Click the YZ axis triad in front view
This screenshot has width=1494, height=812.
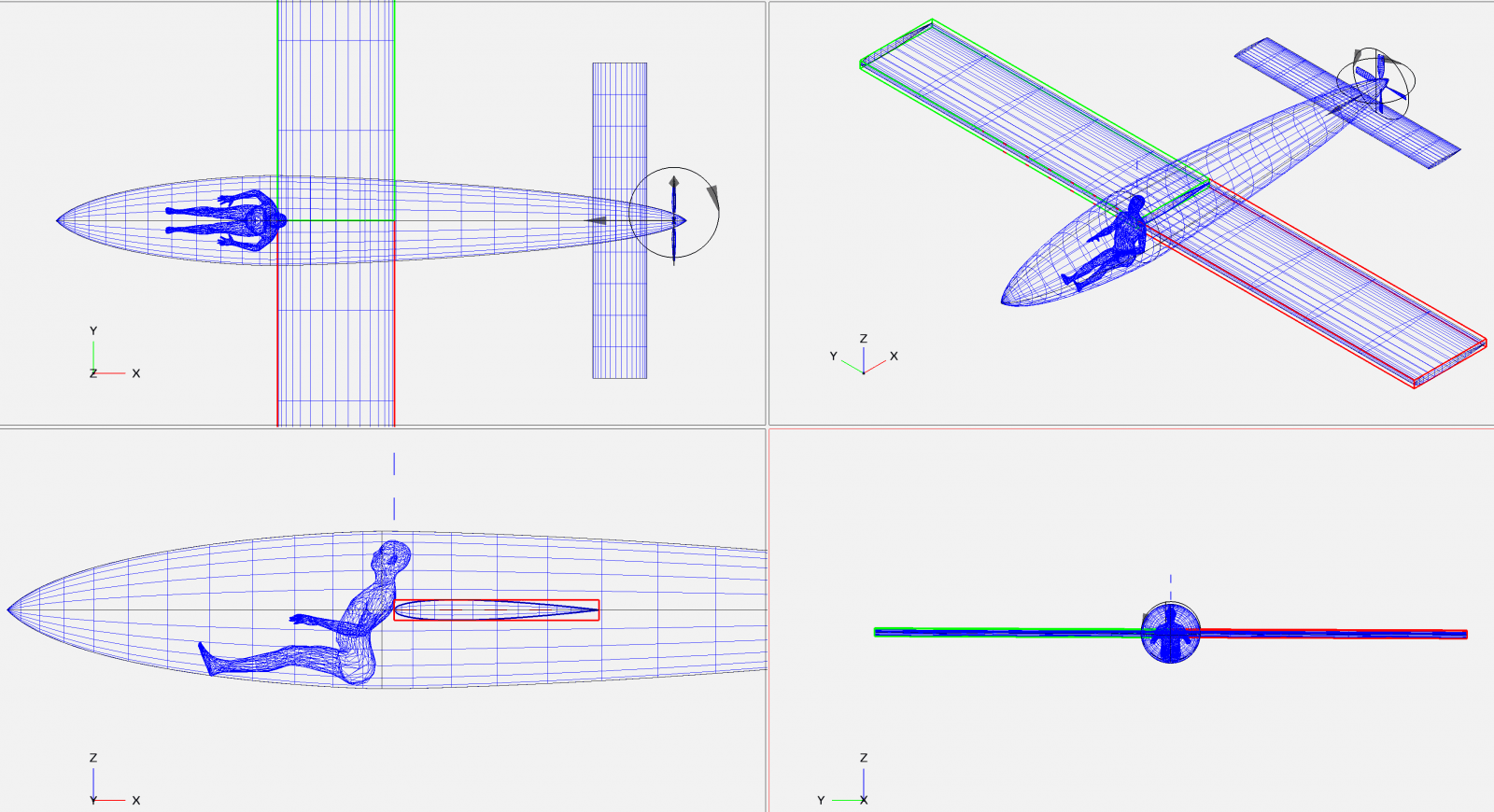click(x=843, y=780)
